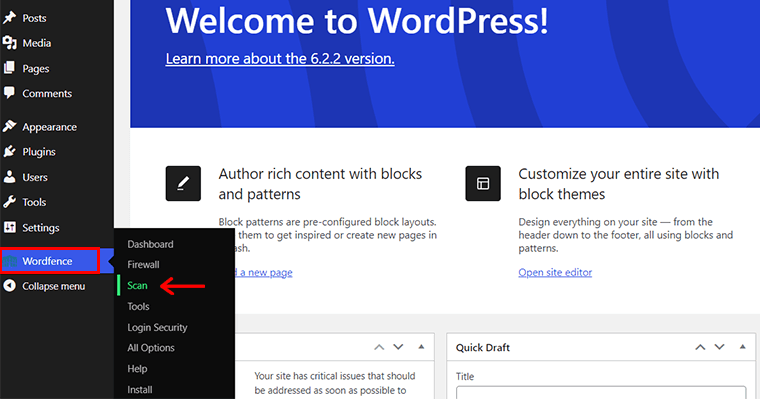760x399 pixels.
Task: Open Help in the Wordfence submenu
Action: (x=137, y=368)
